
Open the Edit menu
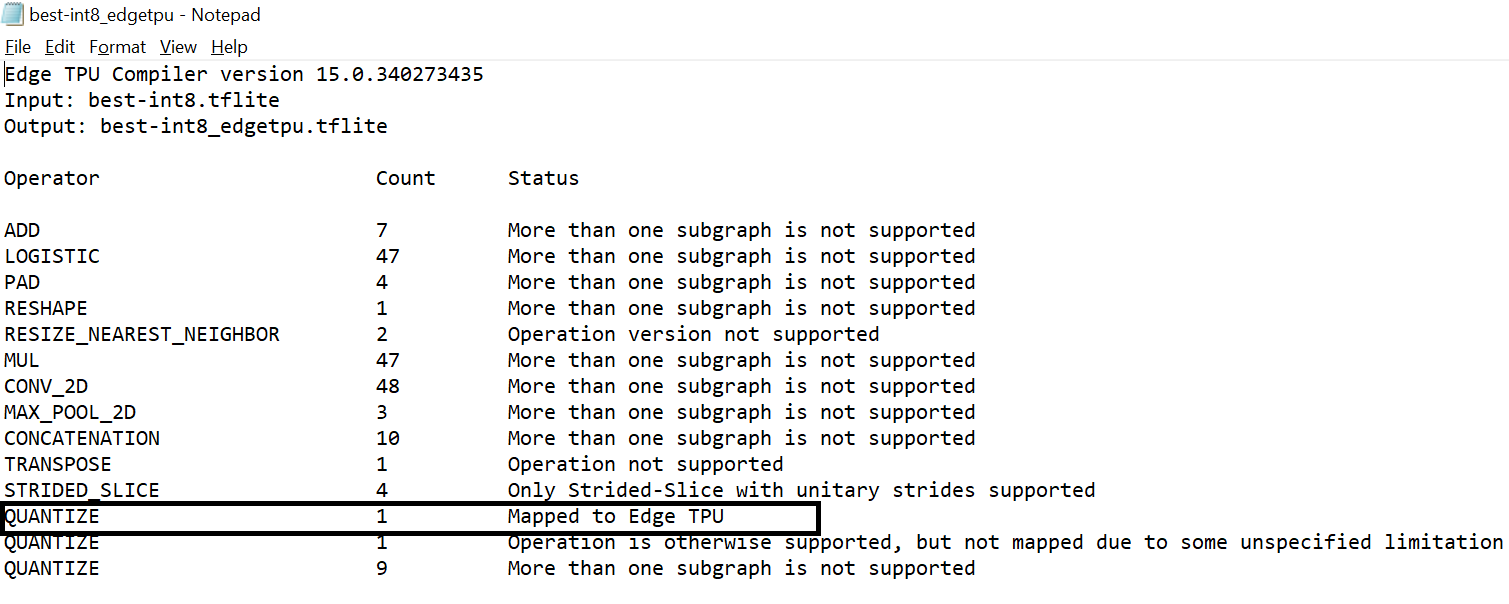pos(60,46)
